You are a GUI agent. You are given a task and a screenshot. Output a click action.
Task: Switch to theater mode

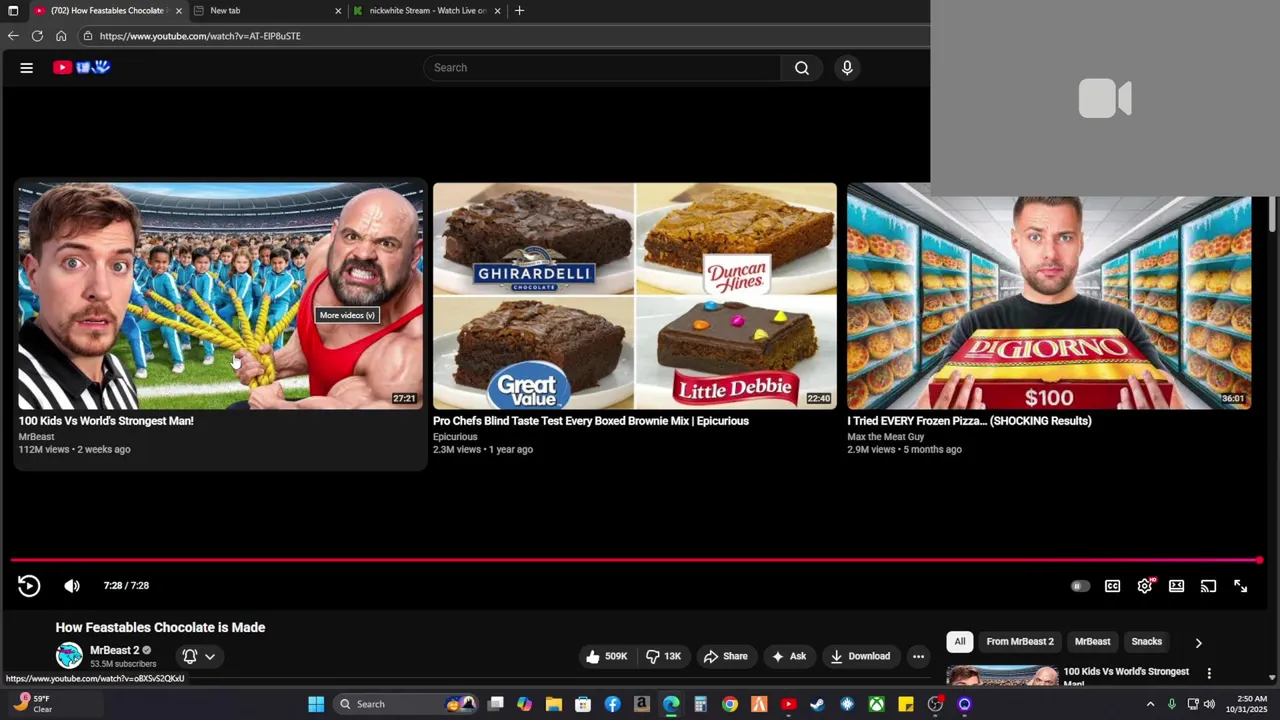click(1177, 586)
